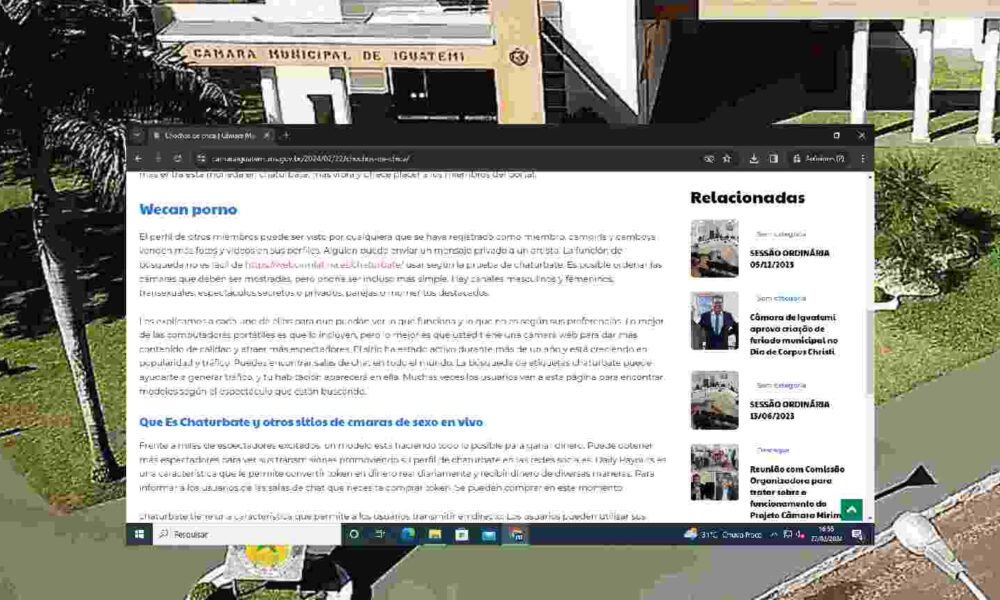Open the notification center icon
1000x600 pixels.
pos(857,534)
